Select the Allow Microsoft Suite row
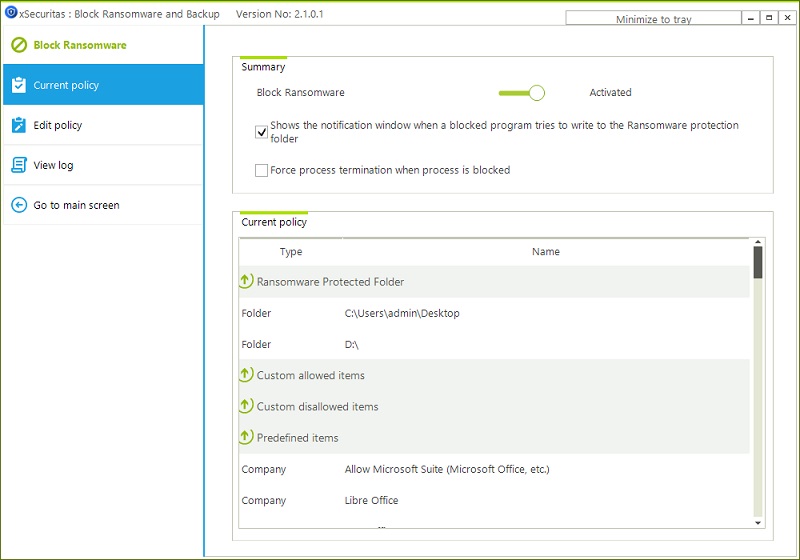Screen dimensions: 800x560 point(494,469)
